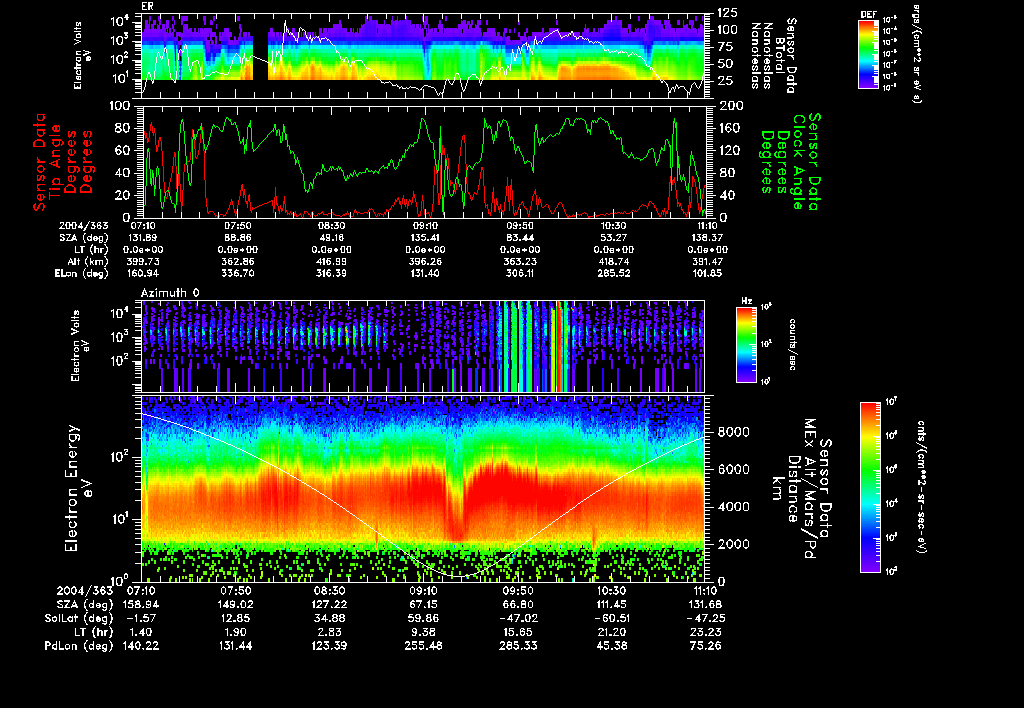Click ELon value 131.40
The height and width of the screenshot is (708, 1024).
[425, 274]
